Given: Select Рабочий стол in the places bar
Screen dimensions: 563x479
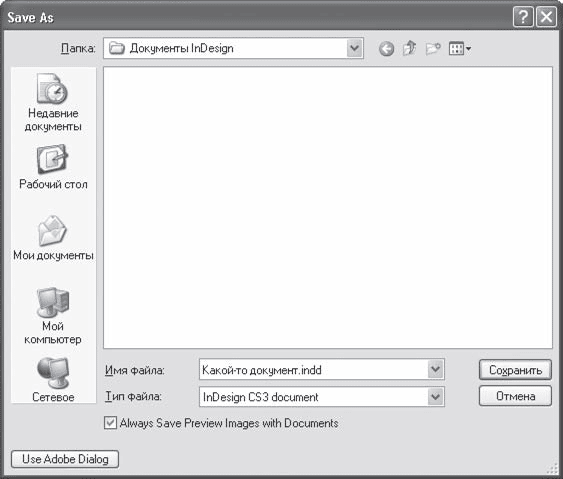Looking at the screenshot, I should (53, 167).
